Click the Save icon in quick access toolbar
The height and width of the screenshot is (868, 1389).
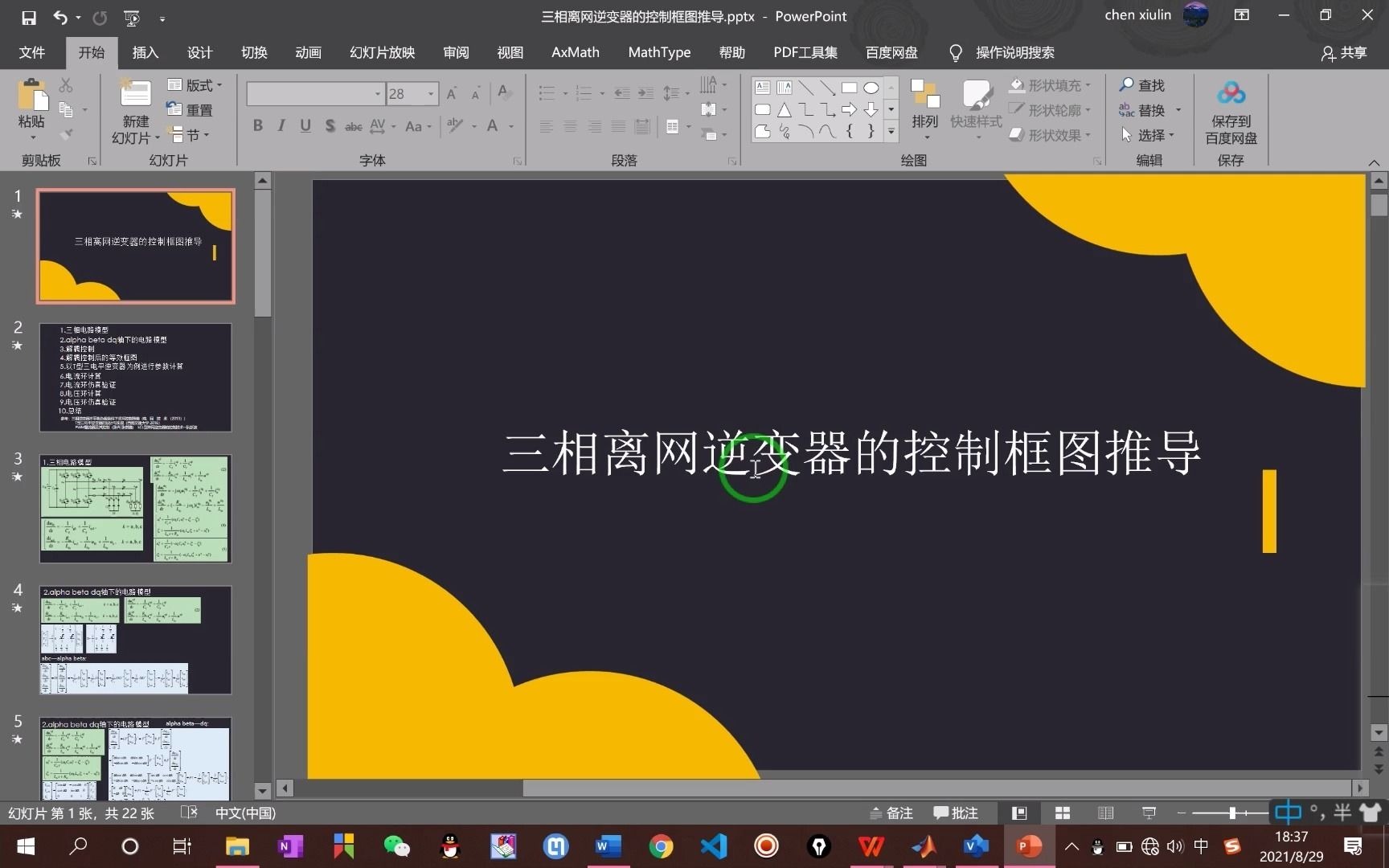click(29, 17)
